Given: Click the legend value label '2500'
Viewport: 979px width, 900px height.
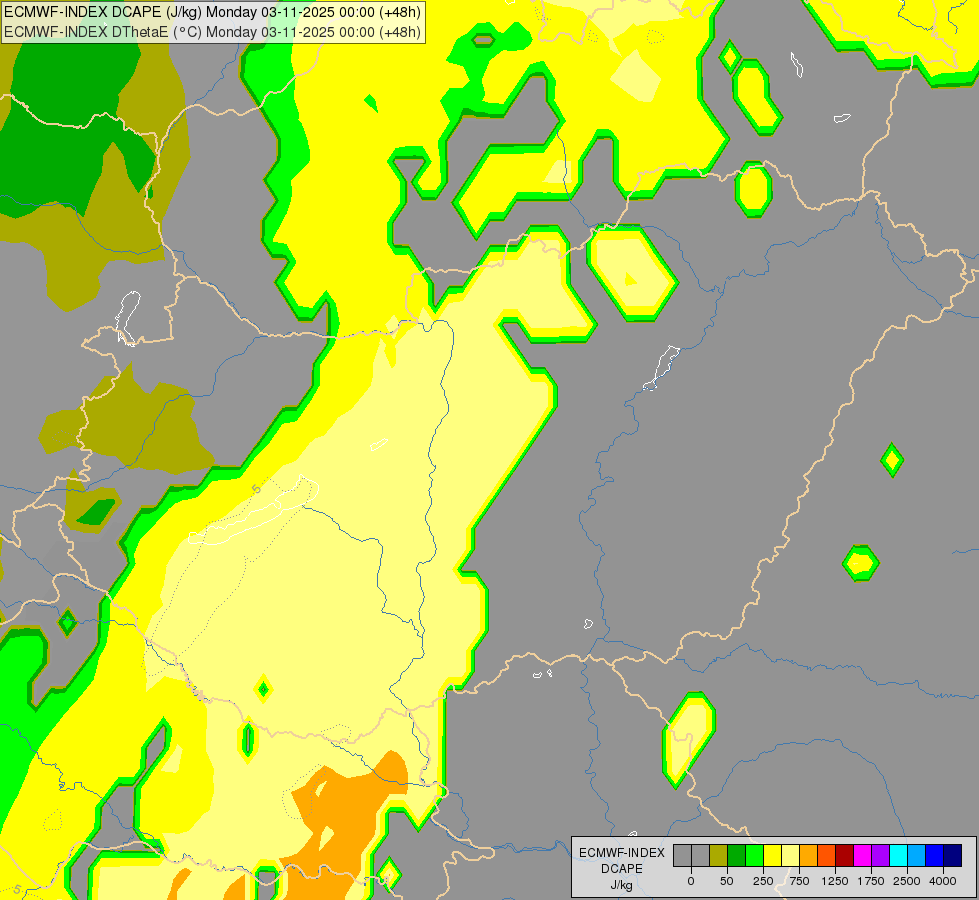Looking at the screenshot, I should pos(907,881).
